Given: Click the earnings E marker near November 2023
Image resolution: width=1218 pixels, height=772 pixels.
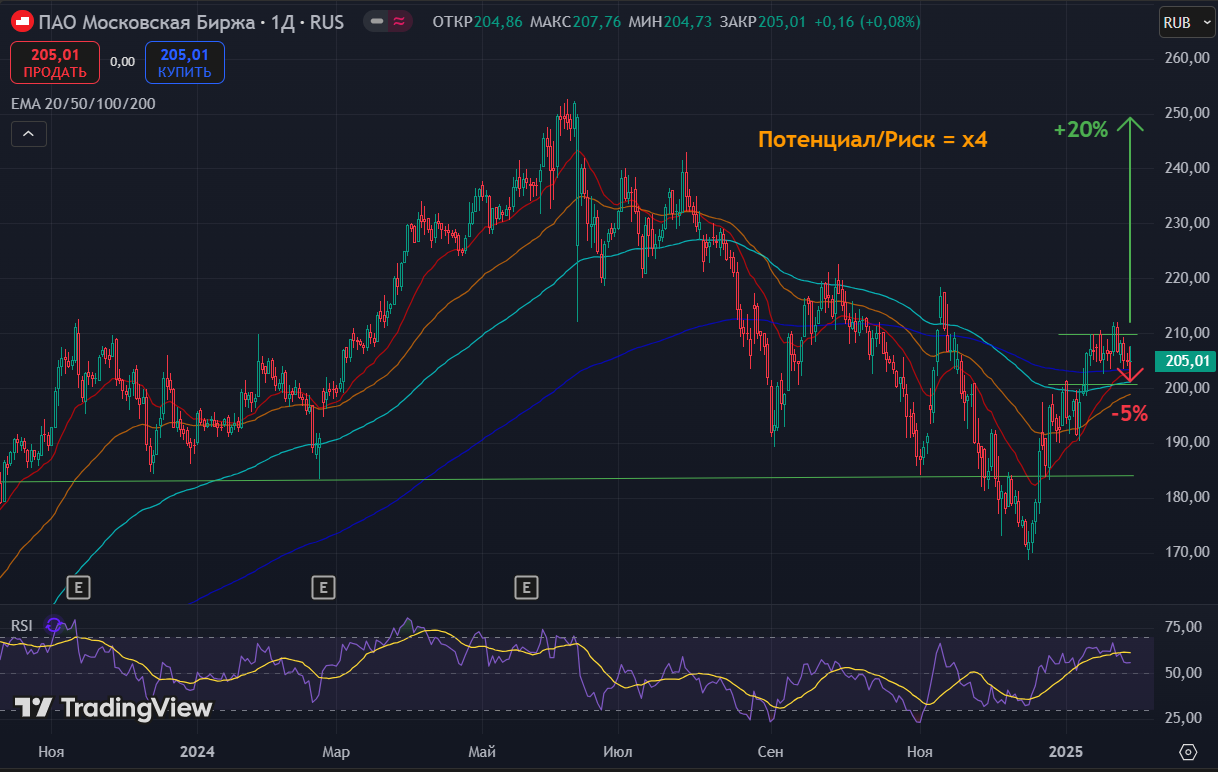Looking at the screenshot, I should click(78, 587).
